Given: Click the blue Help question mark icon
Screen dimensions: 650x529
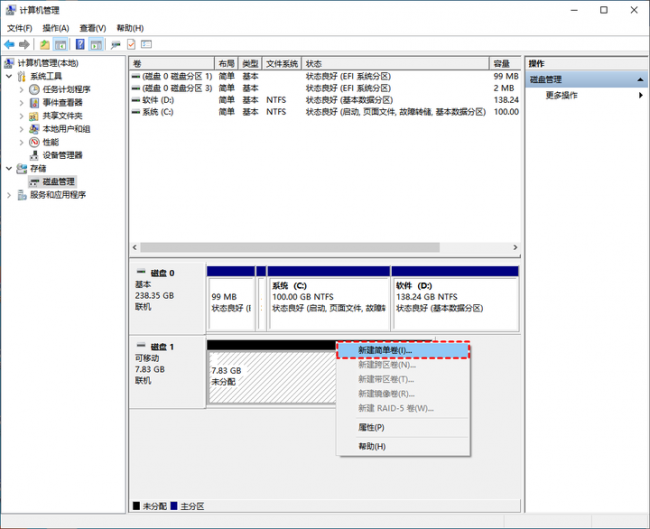Looking at the screenshot, I should (80, 44).
